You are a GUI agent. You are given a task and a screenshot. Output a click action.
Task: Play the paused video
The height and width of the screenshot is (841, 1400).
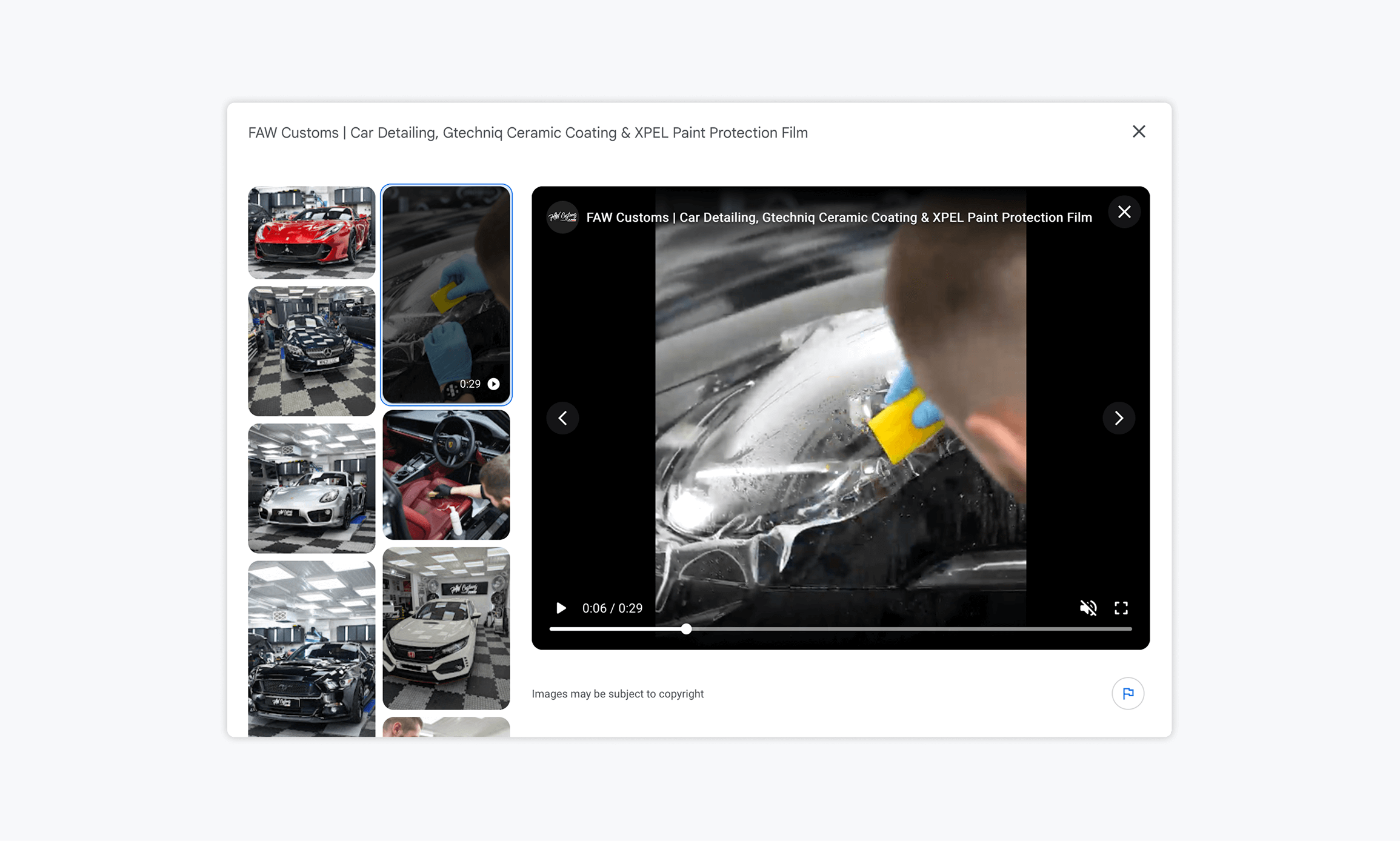[x=561, y=608]
